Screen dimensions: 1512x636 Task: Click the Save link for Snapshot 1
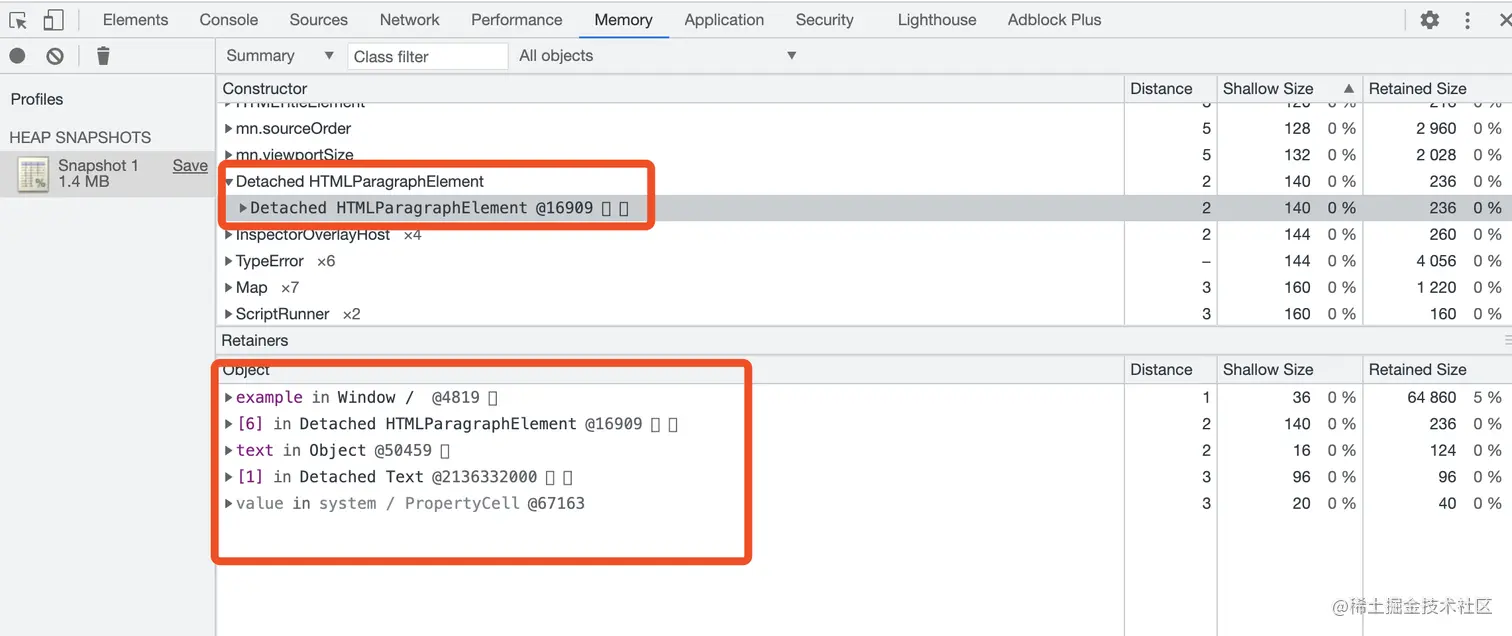(190, 166)
